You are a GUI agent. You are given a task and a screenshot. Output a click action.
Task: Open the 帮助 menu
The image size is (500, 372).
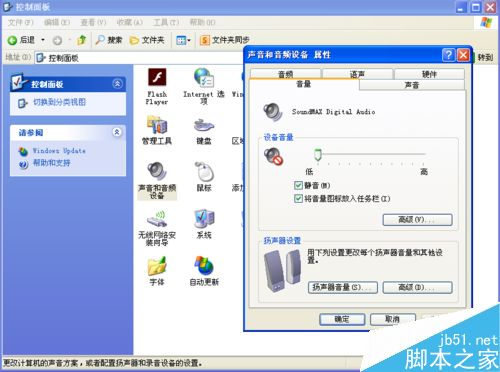coord(202,22)
